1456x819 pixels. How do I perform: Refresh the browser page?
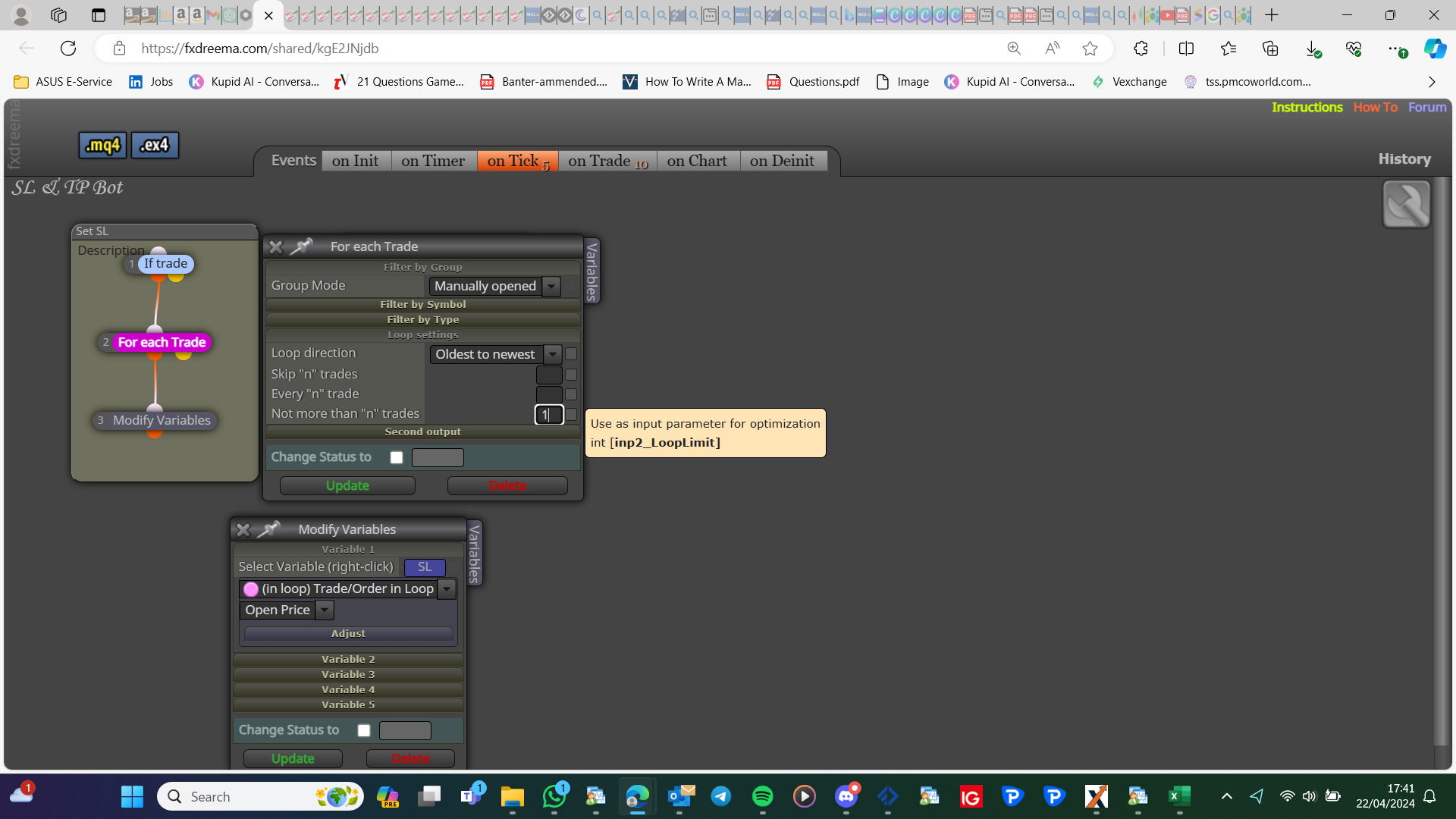68,49
